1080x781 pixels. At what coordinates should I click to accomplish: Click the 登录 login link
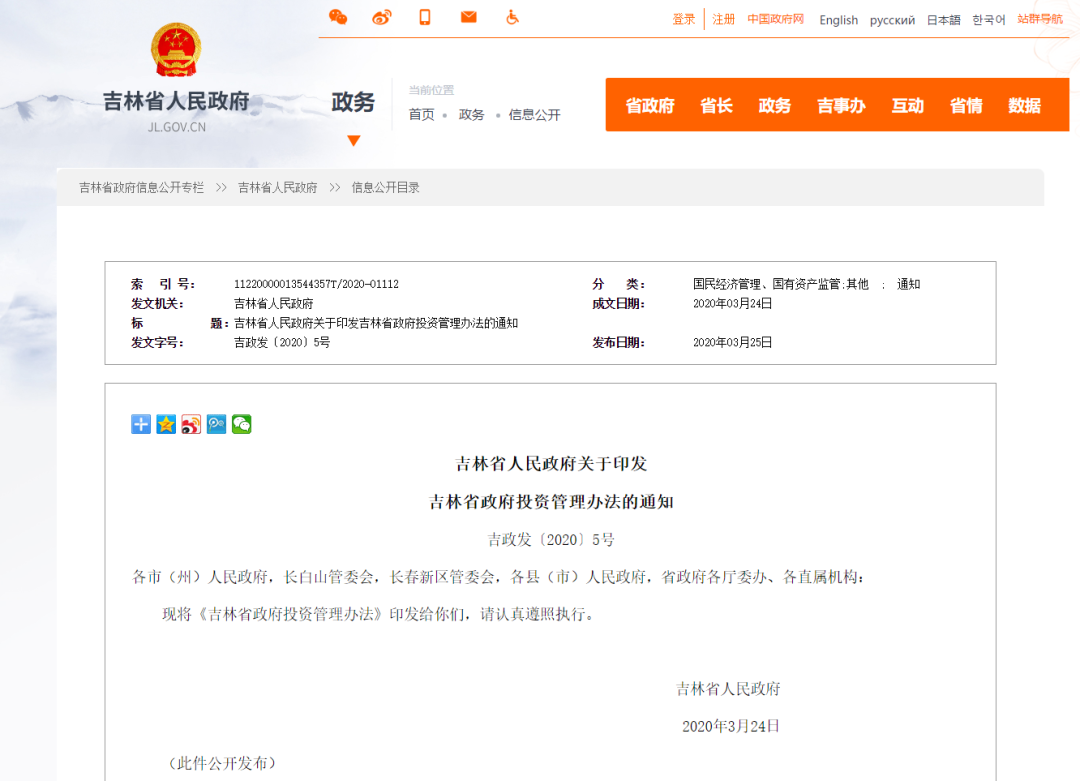coord(684,19)
